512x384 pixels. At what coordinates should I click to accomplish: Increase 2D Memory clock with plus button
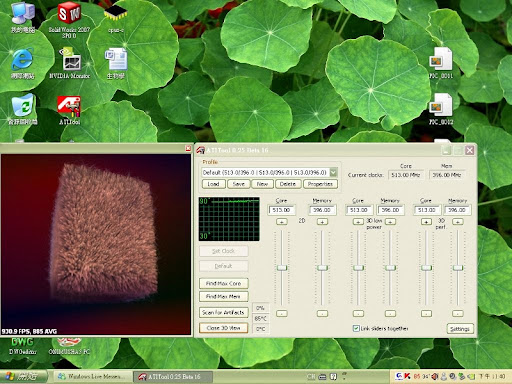[322, 222]
